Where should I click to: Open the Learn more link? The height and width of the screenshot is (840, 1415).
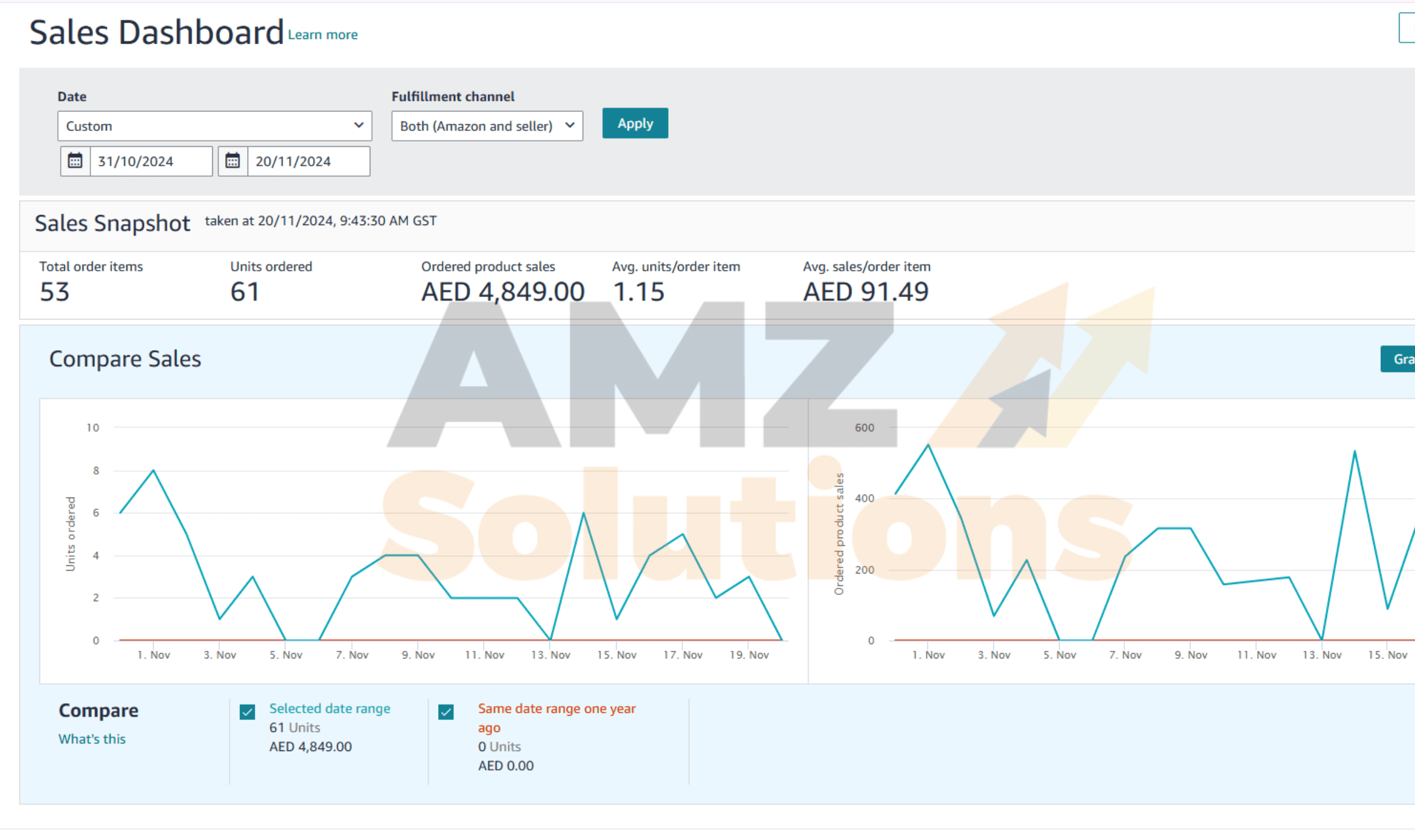[323, 35]
